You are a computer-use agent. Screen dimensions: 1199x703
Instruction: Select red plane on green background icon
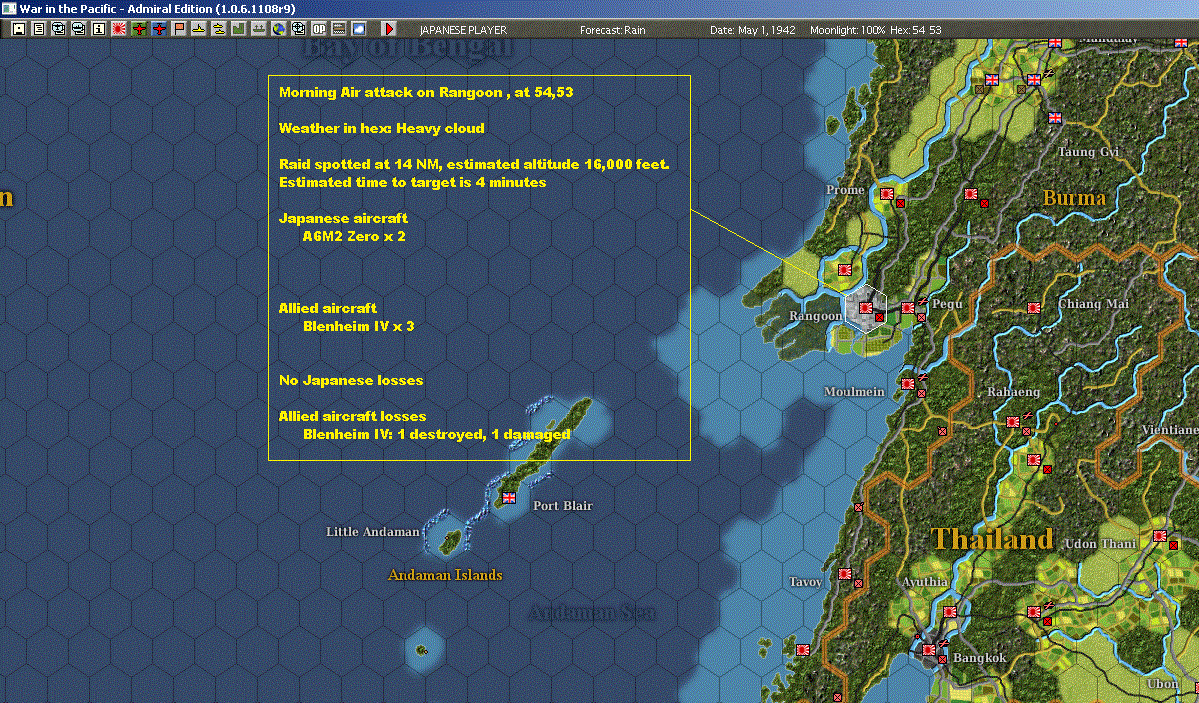pyautogui.click(x=138, y=29)
